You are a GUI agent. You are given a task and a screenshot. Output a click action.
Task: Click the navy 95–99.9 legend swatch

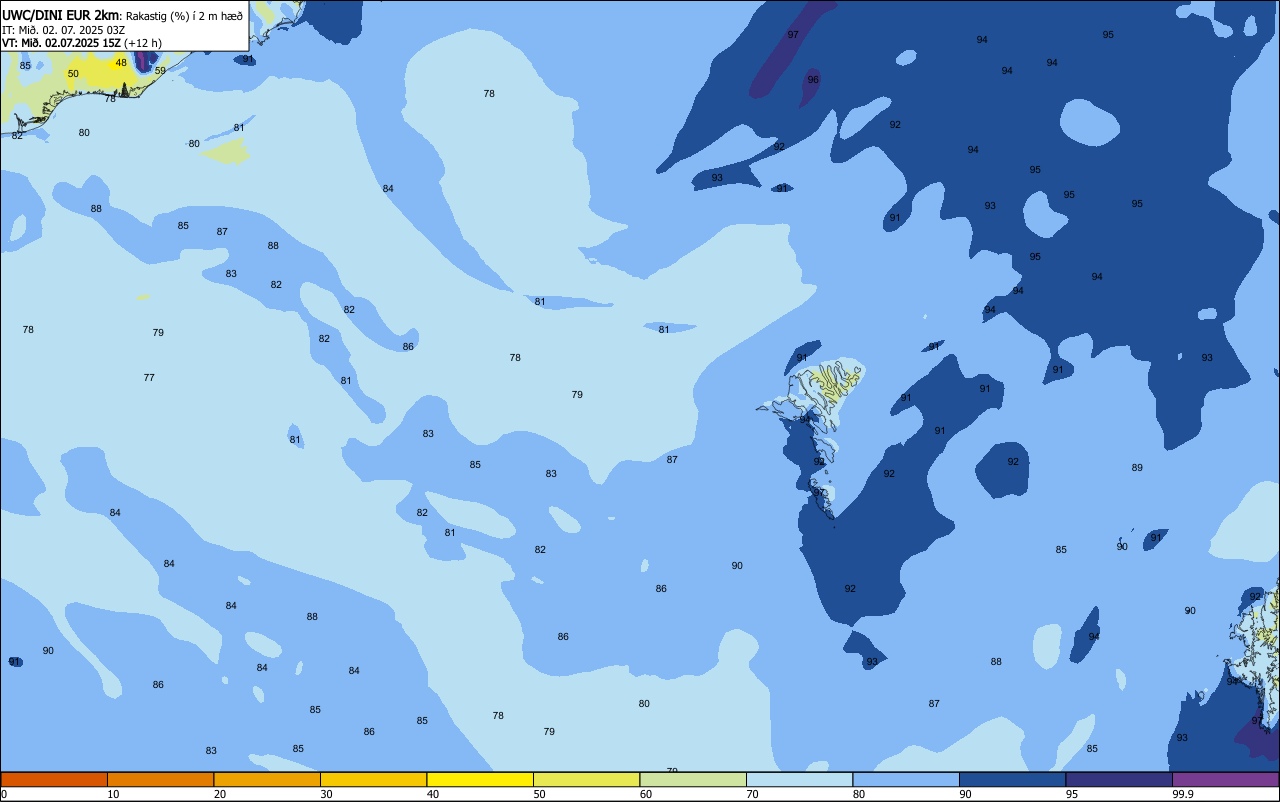pos(1119,779)
